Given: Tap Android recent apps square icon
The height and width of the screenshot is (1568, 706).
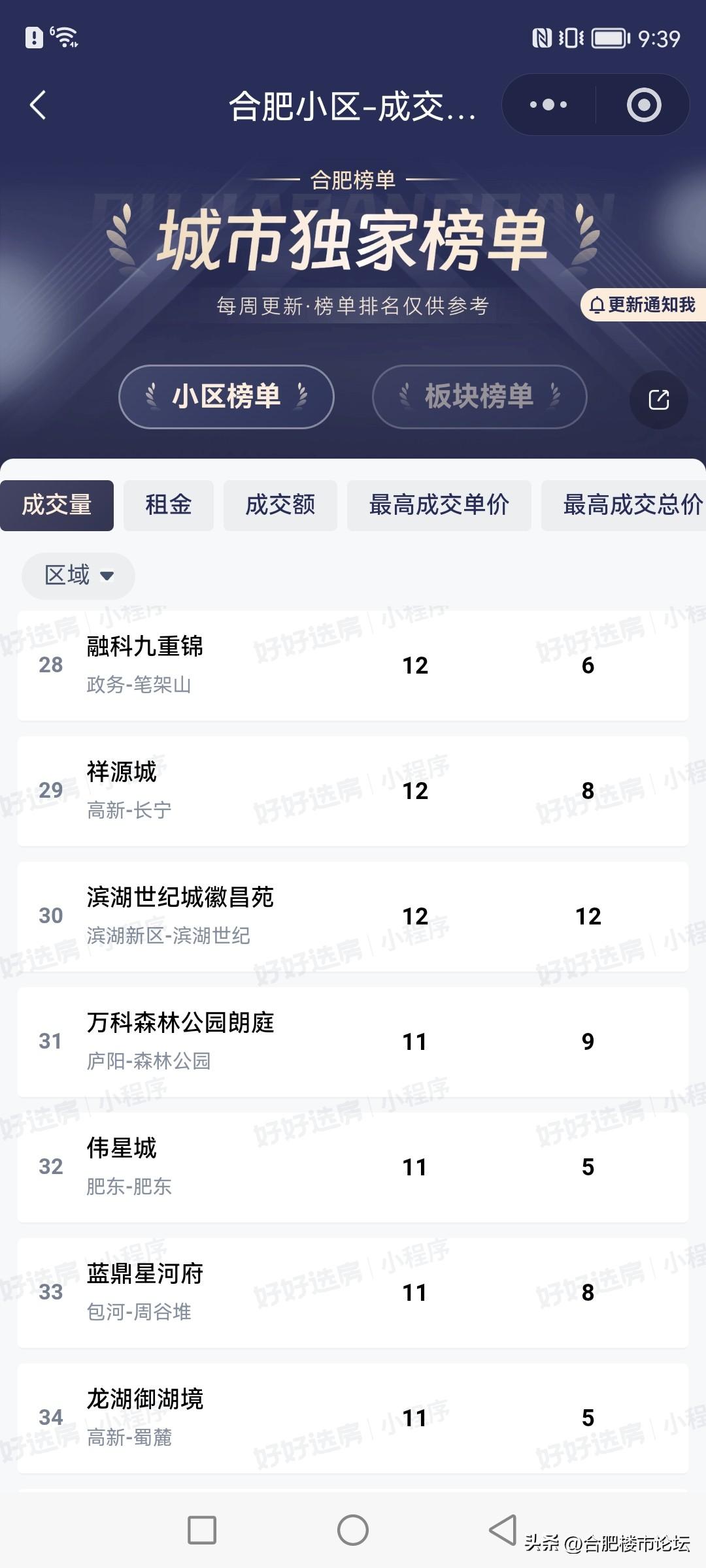Looking at the screenshot, I should [202, 1530].
